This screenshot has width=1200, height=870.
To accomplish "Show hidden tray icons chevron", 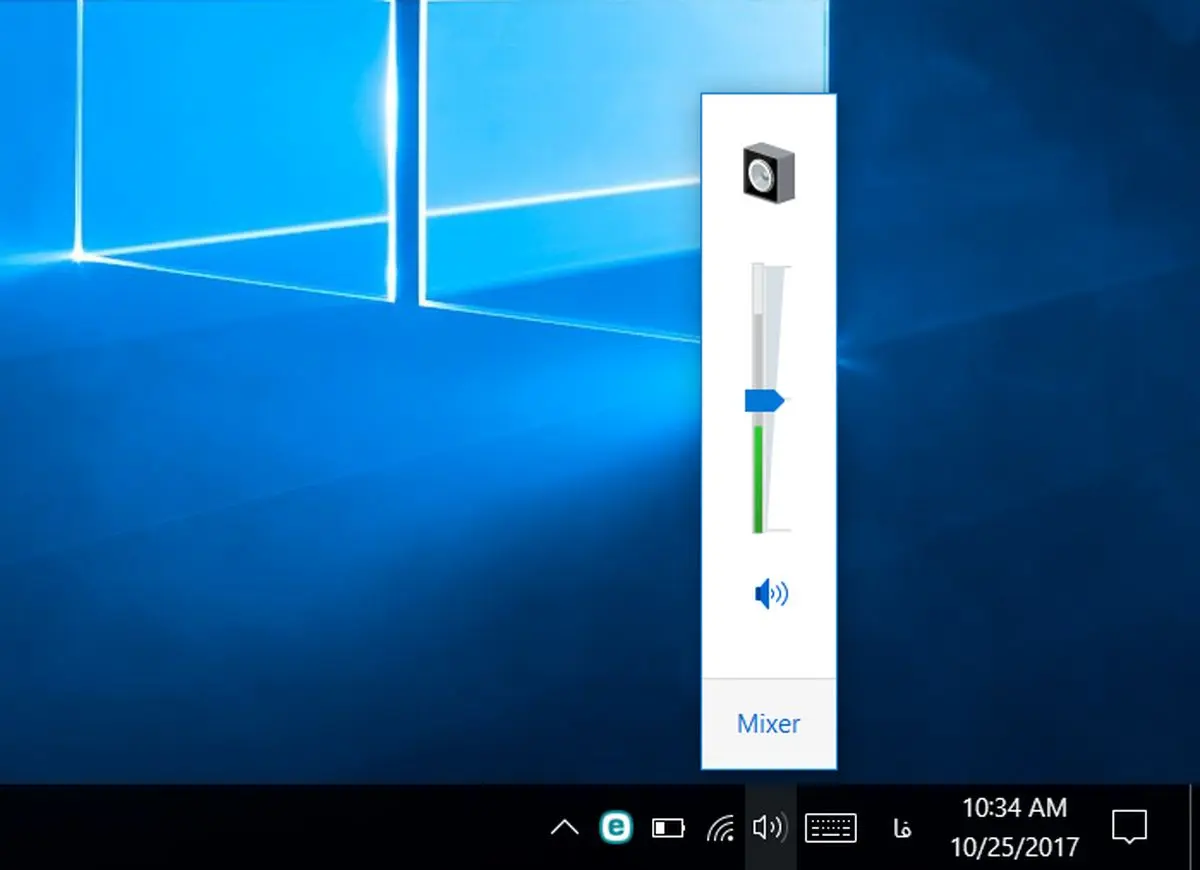I will pyautogui.click(x=565, y=827).
